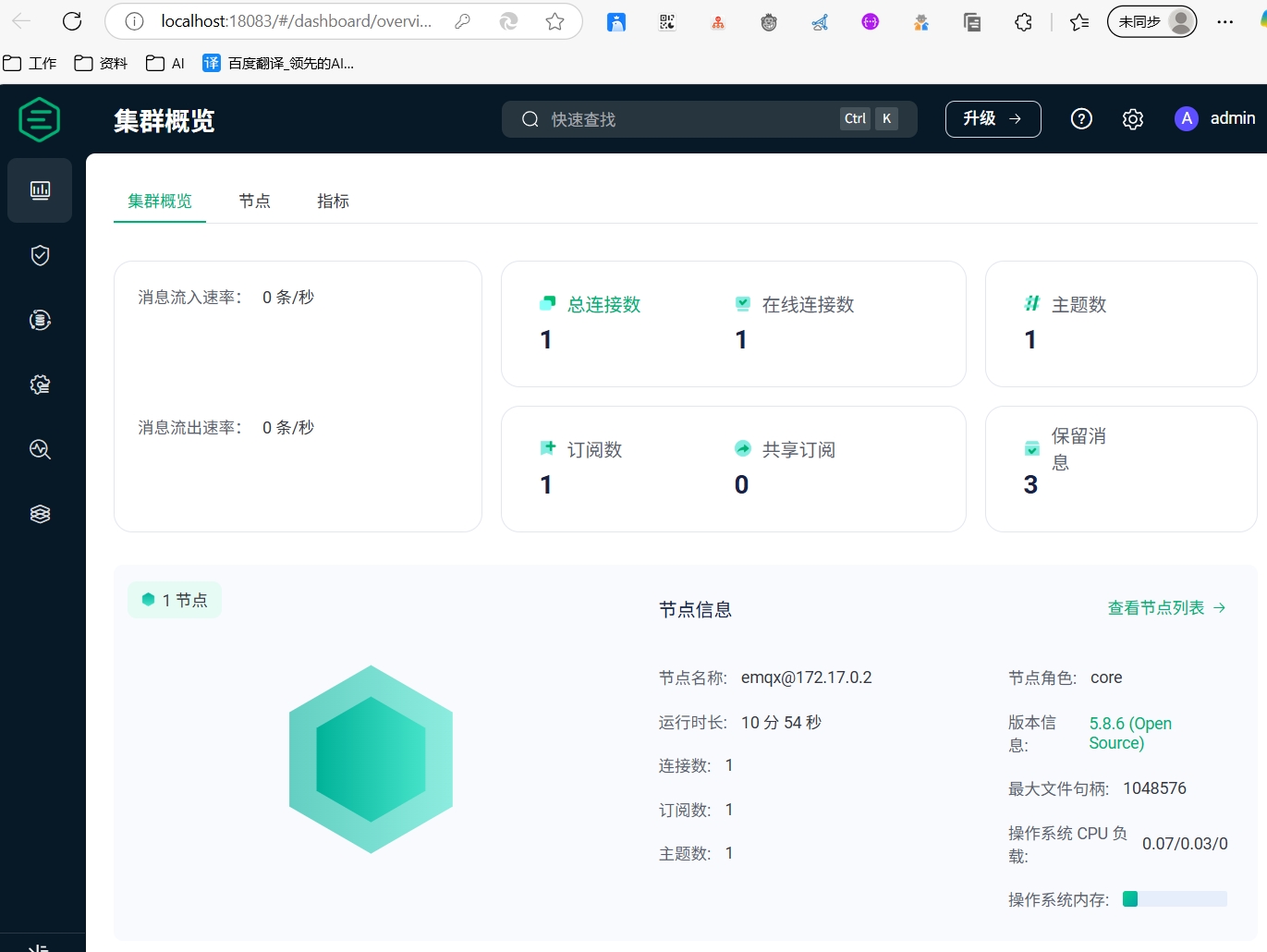
Task: Open the integration sidebar icon
Action: tap(40, 320)
